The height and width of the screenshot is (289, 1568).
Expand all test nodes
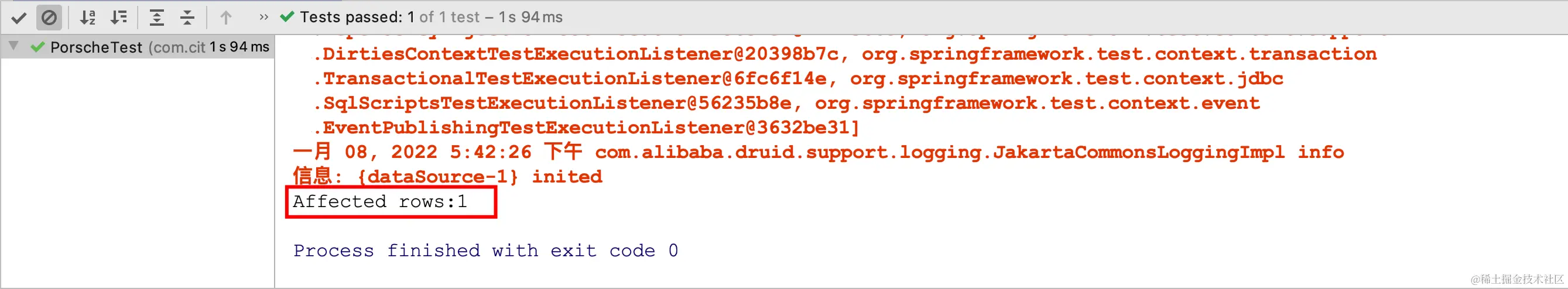156,18
